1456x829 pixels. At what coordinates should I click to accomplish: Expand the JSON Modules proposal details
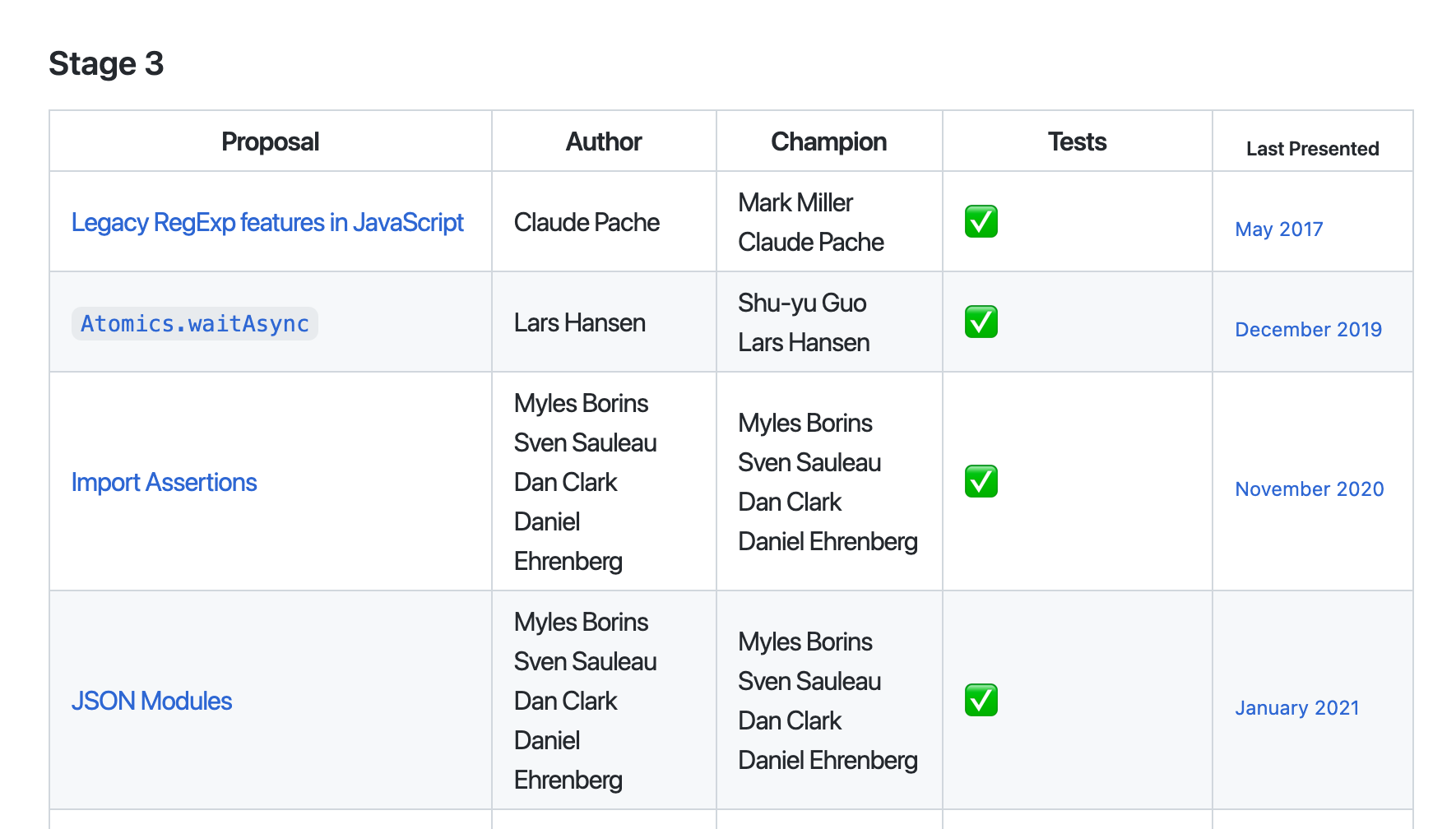pyautogui.click(x=151, y=700)
